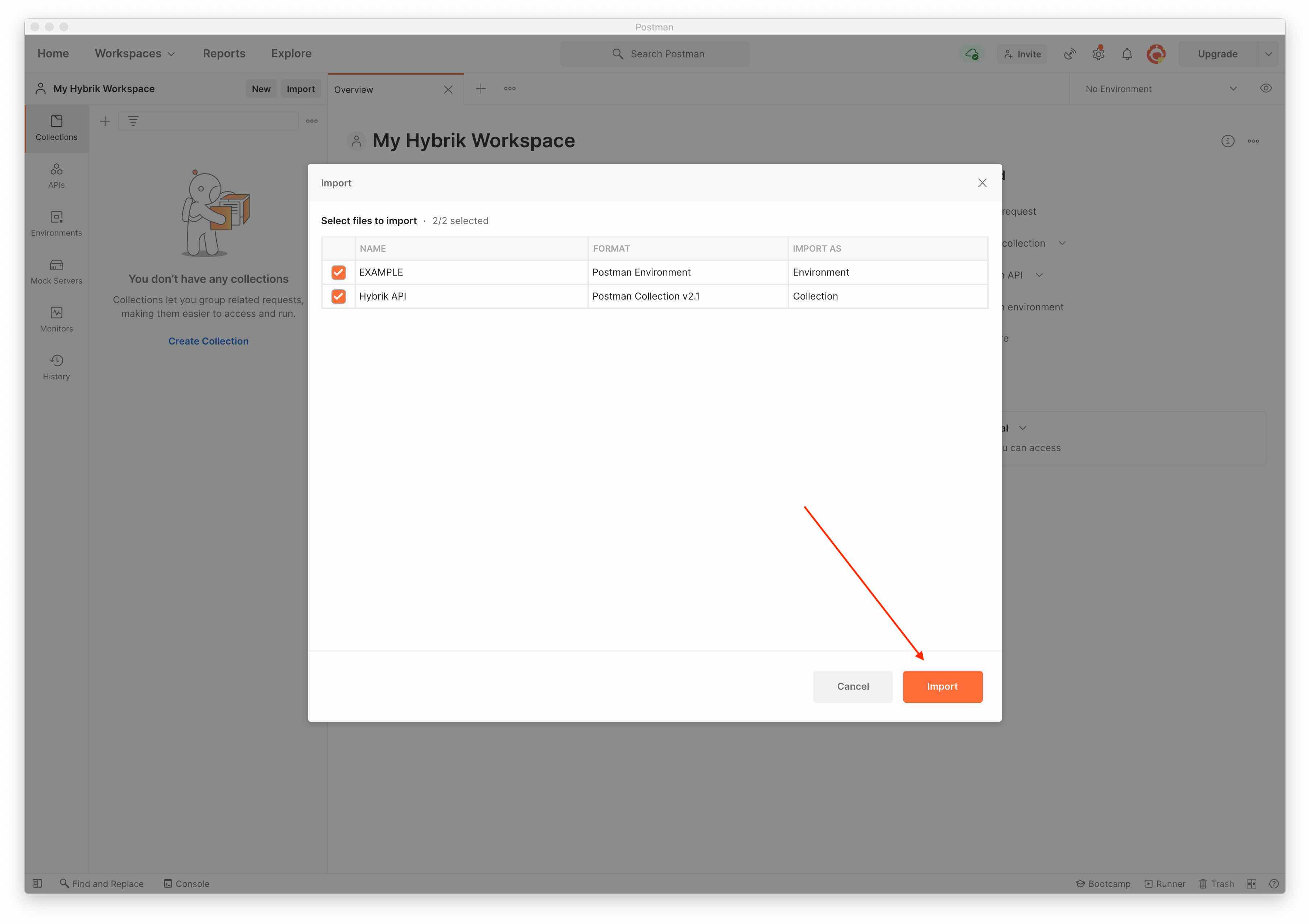This screenshot has height=924, width=1310.
Task: Click the filter icon in the collections search
Action: click(x=133, y=121)
